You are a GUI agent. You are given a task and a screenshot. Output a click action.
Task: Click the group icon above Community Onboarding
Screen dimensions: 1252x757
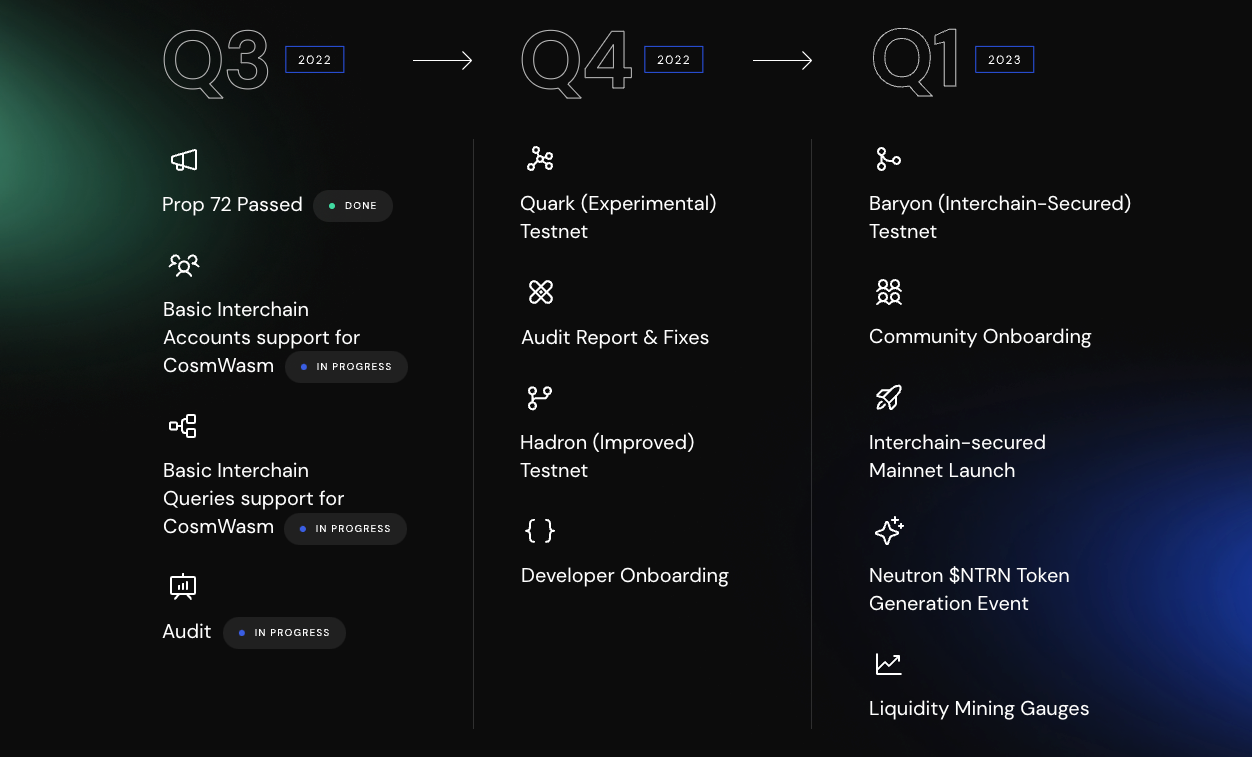point(889,292)
